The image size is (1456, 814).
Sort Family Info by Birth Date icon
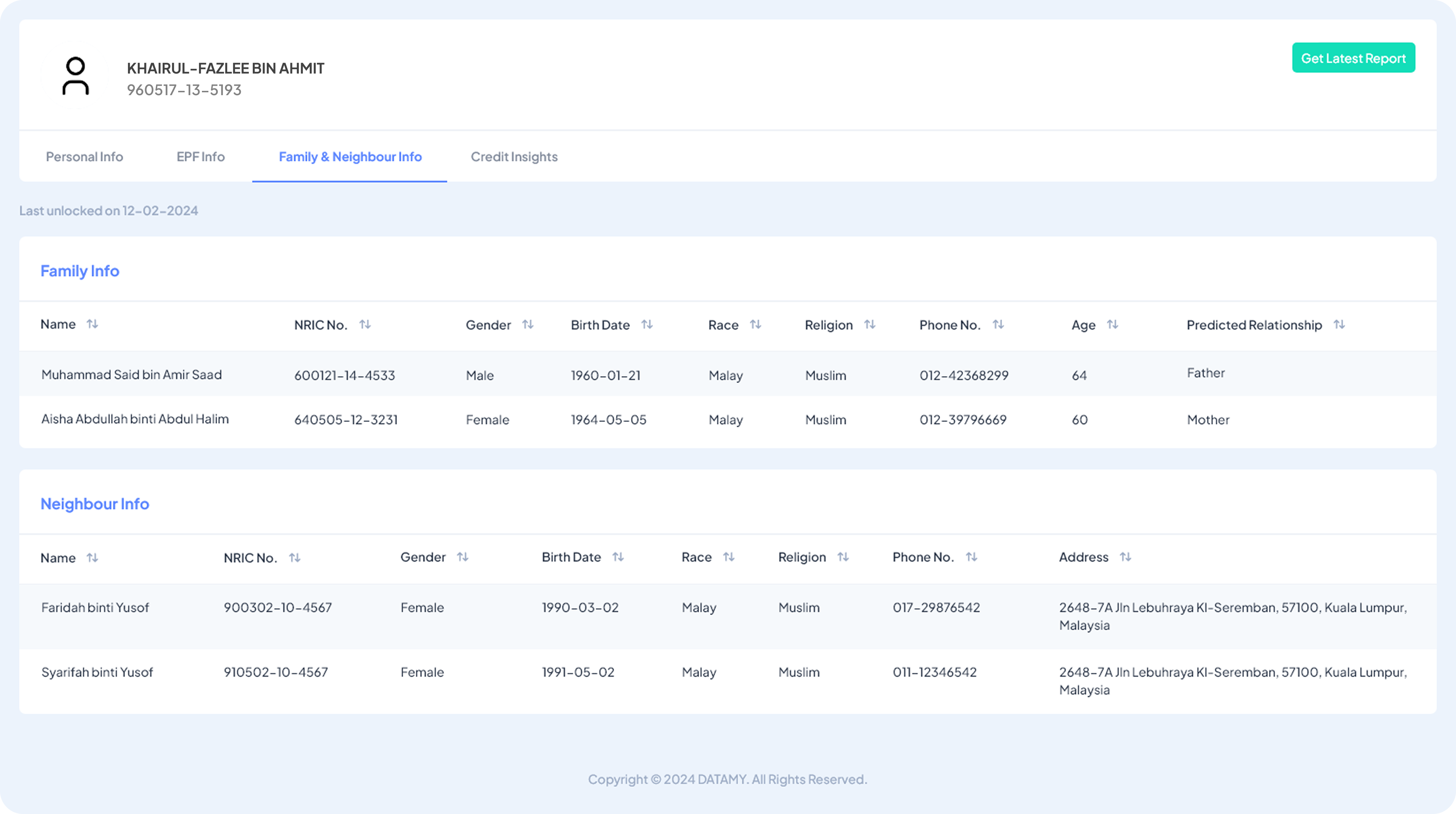tap(647, 324)
